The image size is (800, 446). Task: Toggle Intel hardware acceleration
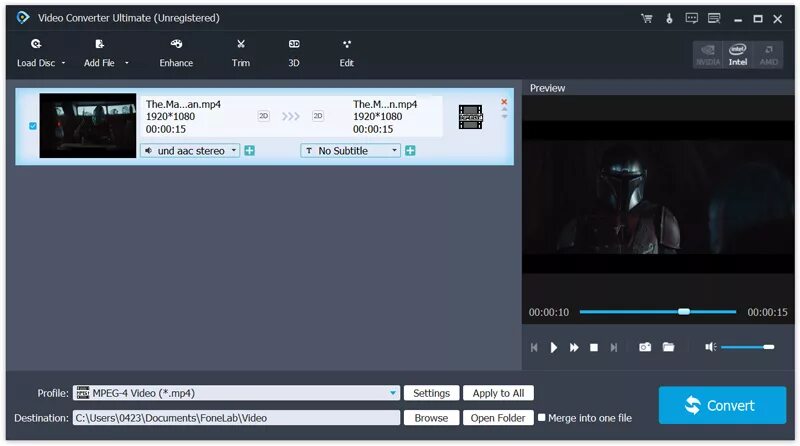[x=738, y=55]
